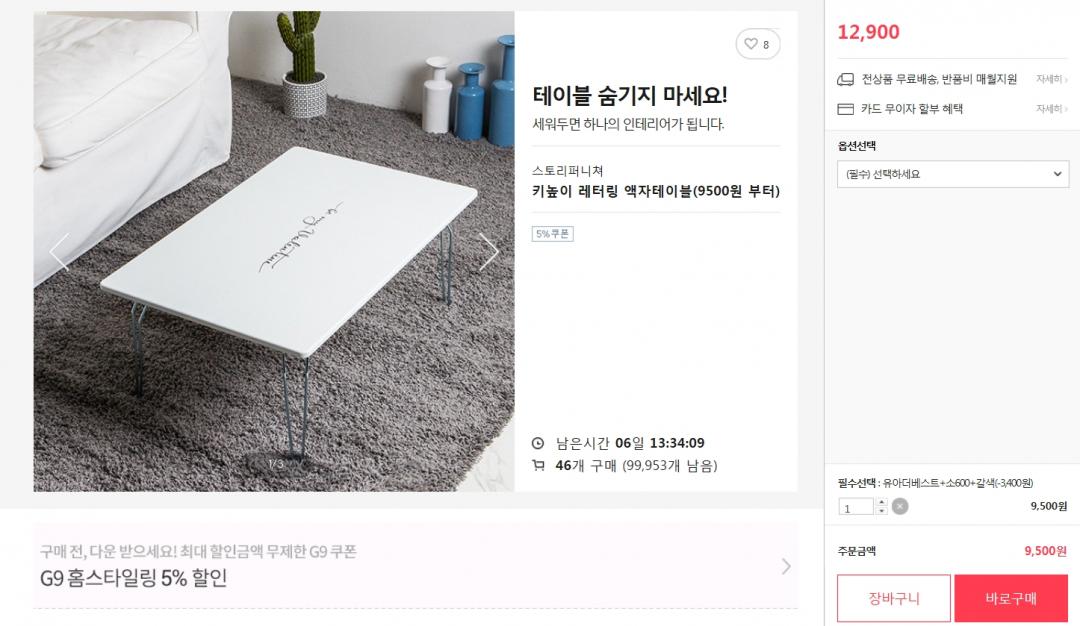The width and height of the screenshot is (1080, 626).
Task: Click 자세히 link for card installment benefit
Action: (x=1051, y=109)
